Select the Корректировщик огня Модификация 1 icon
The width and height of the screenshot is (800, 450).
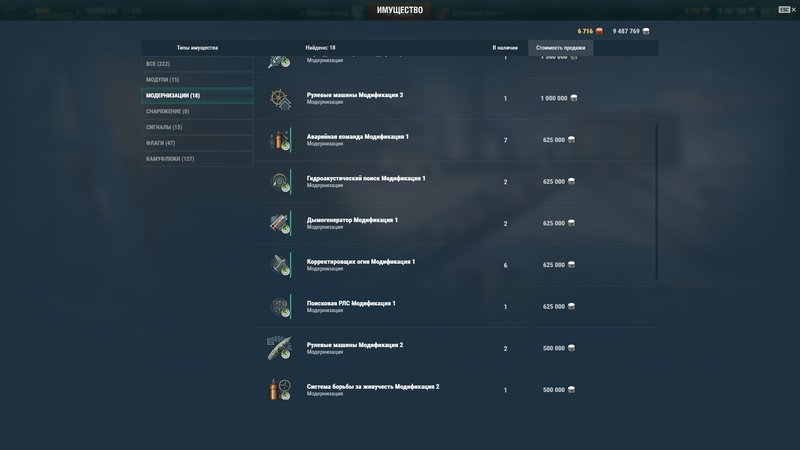(x=279, y=265)
